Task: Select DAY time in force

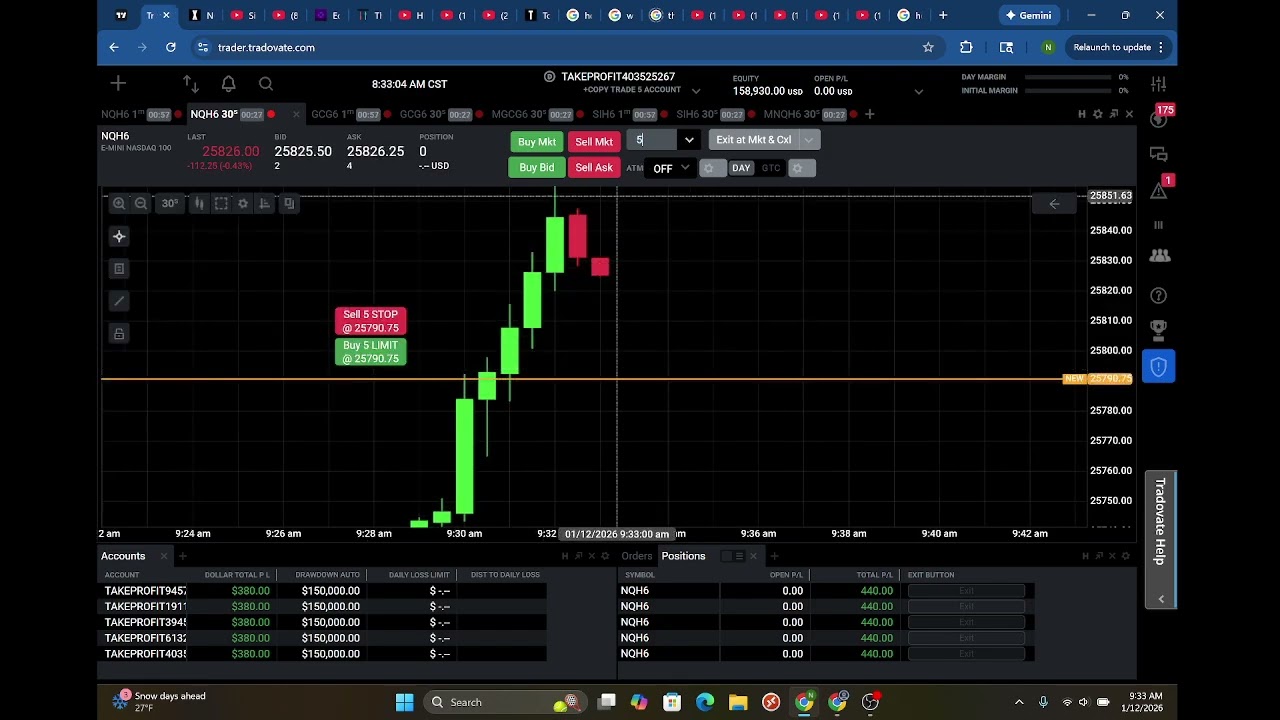Action: pos(741,168)
